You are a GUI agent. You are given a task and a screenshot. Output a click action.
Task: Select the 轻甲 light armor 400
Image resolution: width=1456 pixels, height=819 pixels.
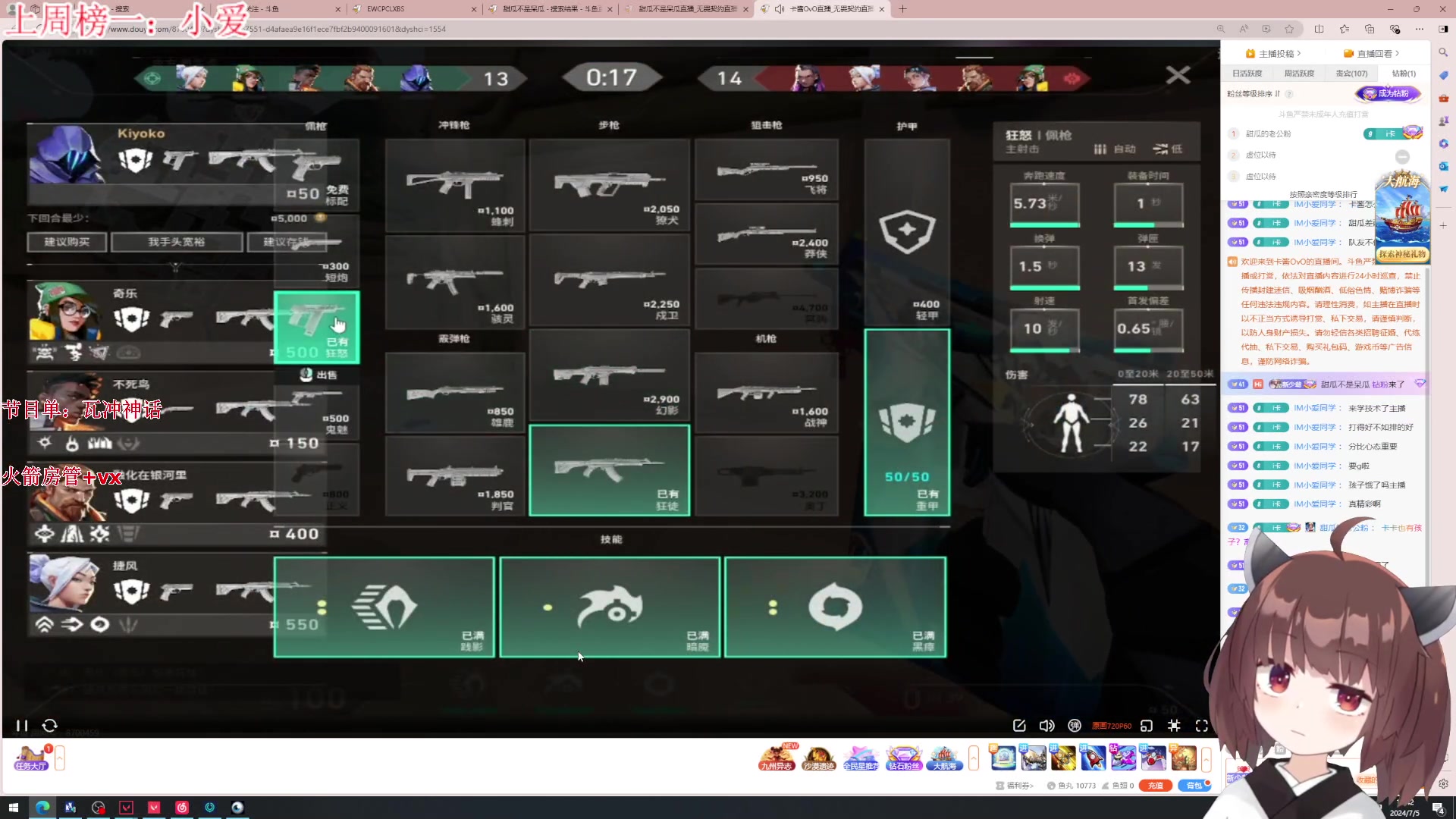coord(907,231)
